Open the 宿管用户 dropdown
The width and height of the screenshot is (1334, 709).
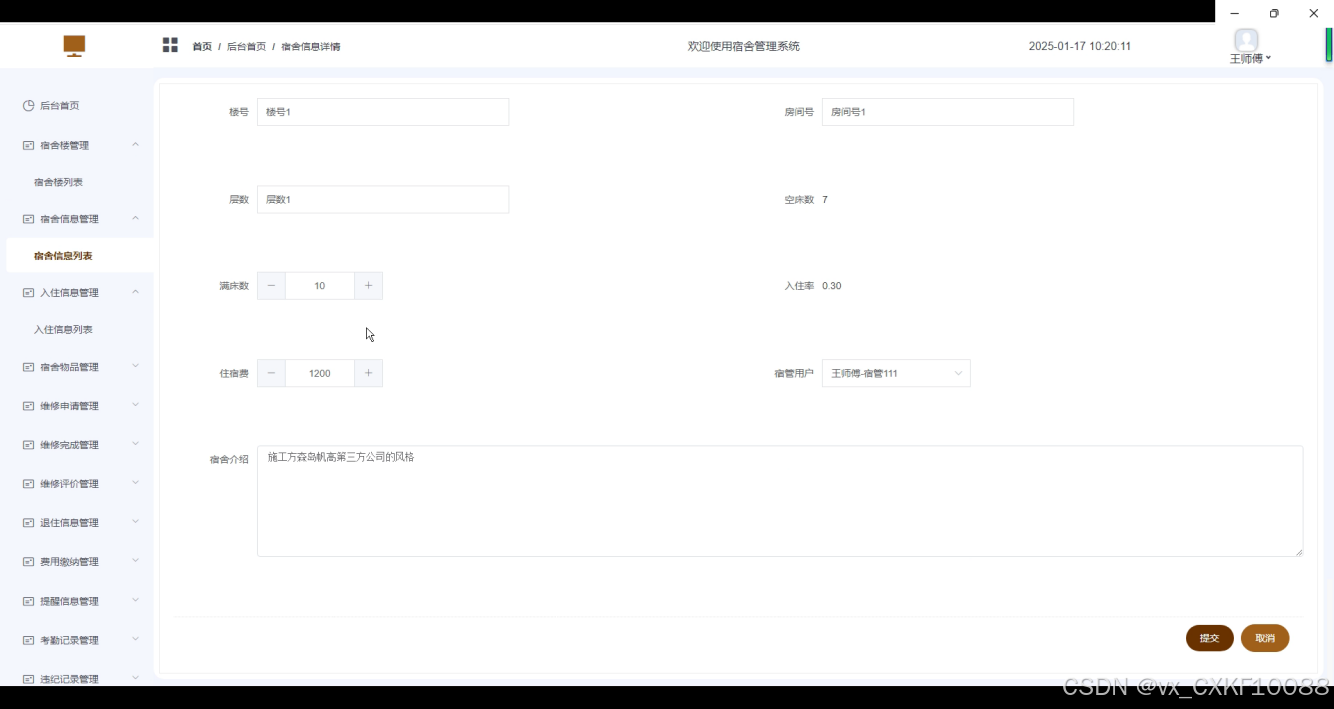click(896, 373)
